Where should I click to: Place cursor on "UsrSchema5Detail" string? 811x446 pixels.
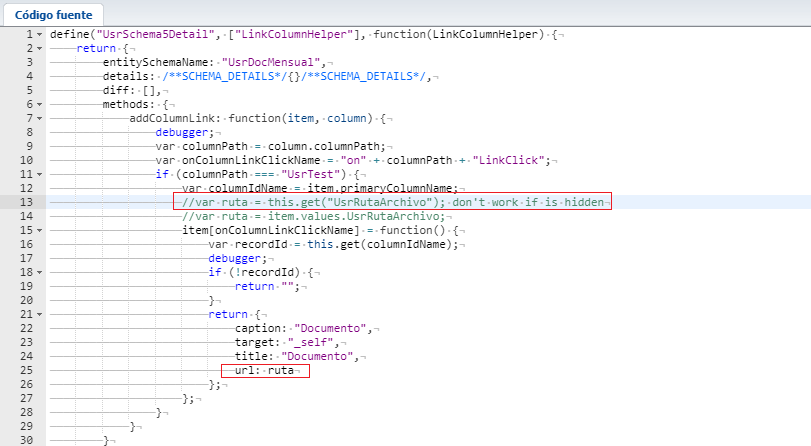156,34
